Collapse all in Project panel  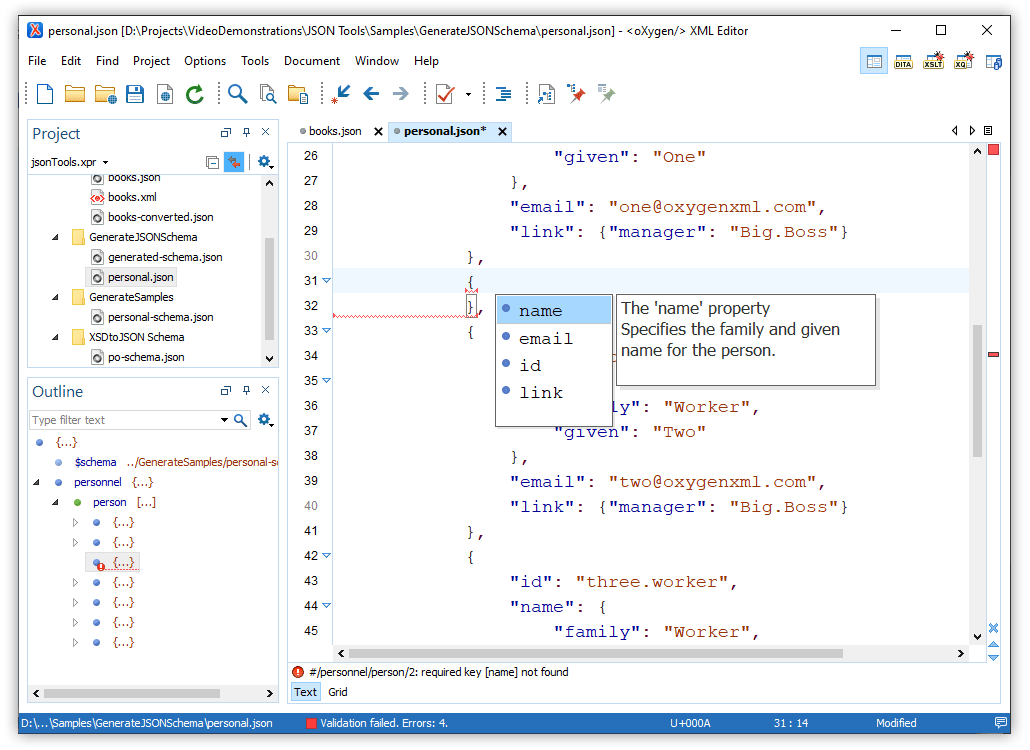(x=212, y=162)
